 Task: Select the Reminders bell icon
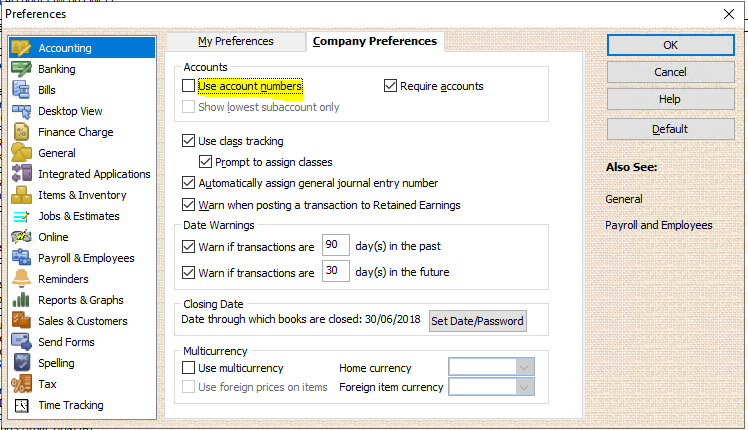click(x=21, y=279)
